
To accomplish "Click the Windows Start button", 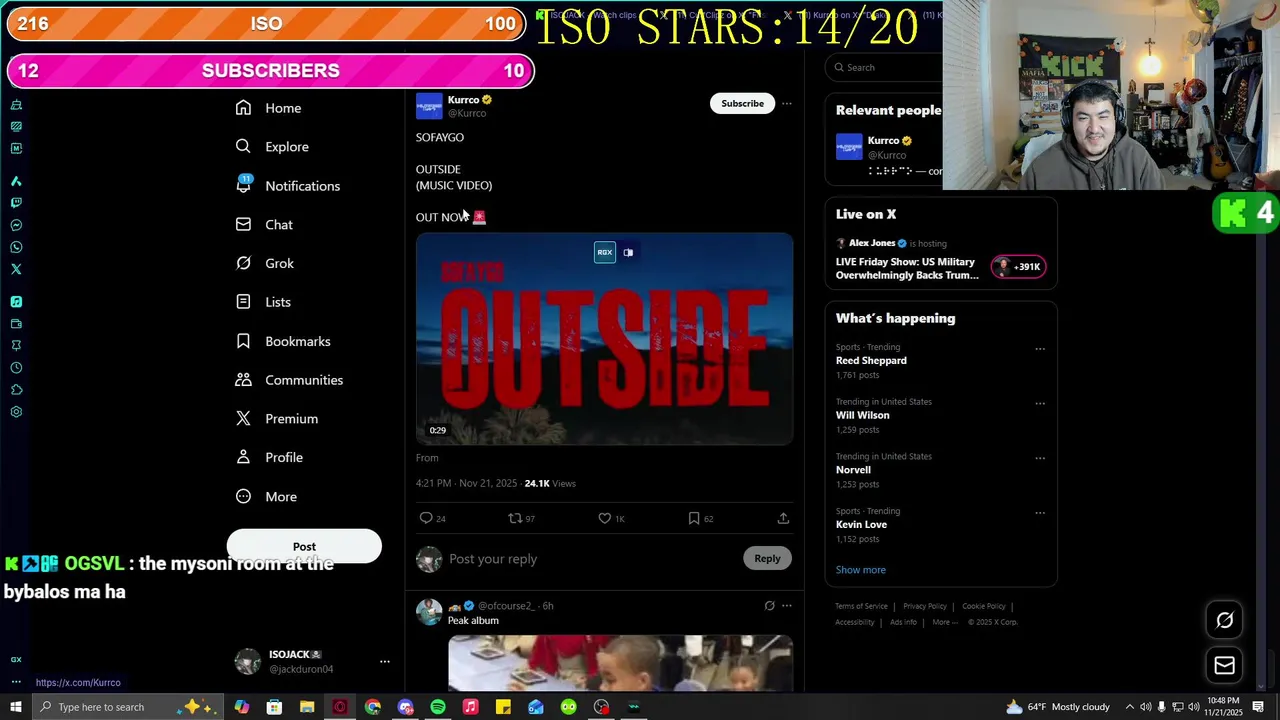I will pyautogui.click(x=15, y=707).
